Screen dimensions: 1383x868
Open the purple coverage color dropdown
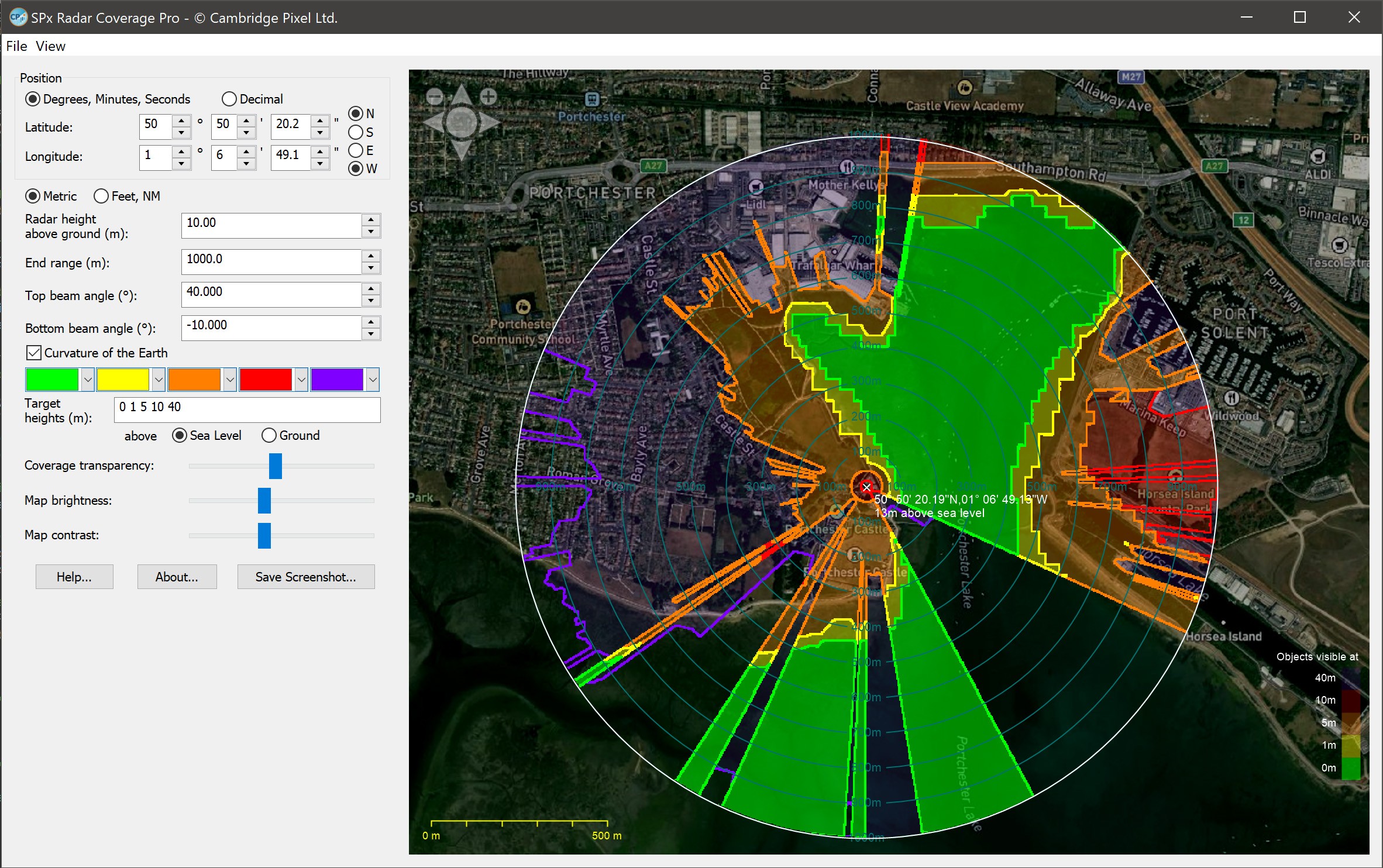point(373,379)
